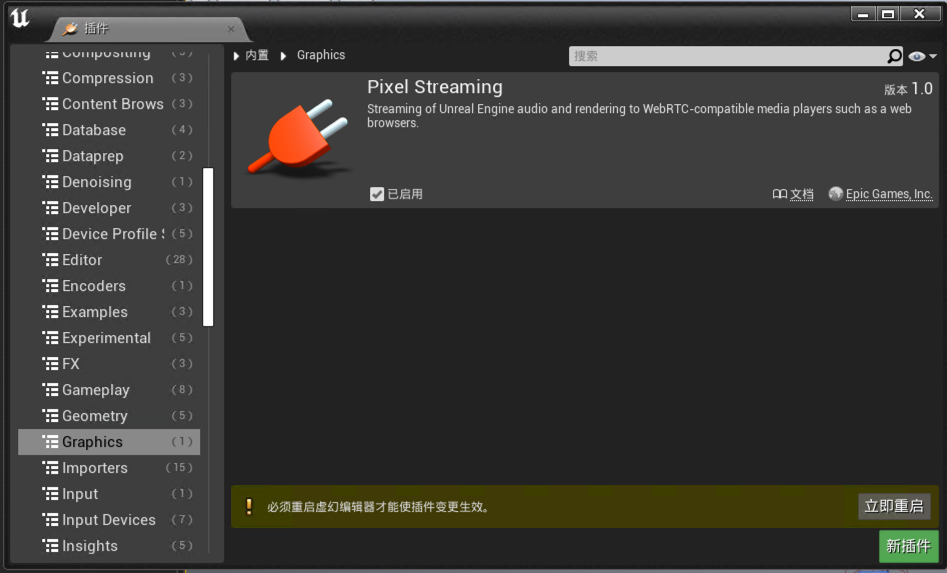Screen dimensions: 947x573
Task: Open the Experimental category
Action: tap(109, 338)
